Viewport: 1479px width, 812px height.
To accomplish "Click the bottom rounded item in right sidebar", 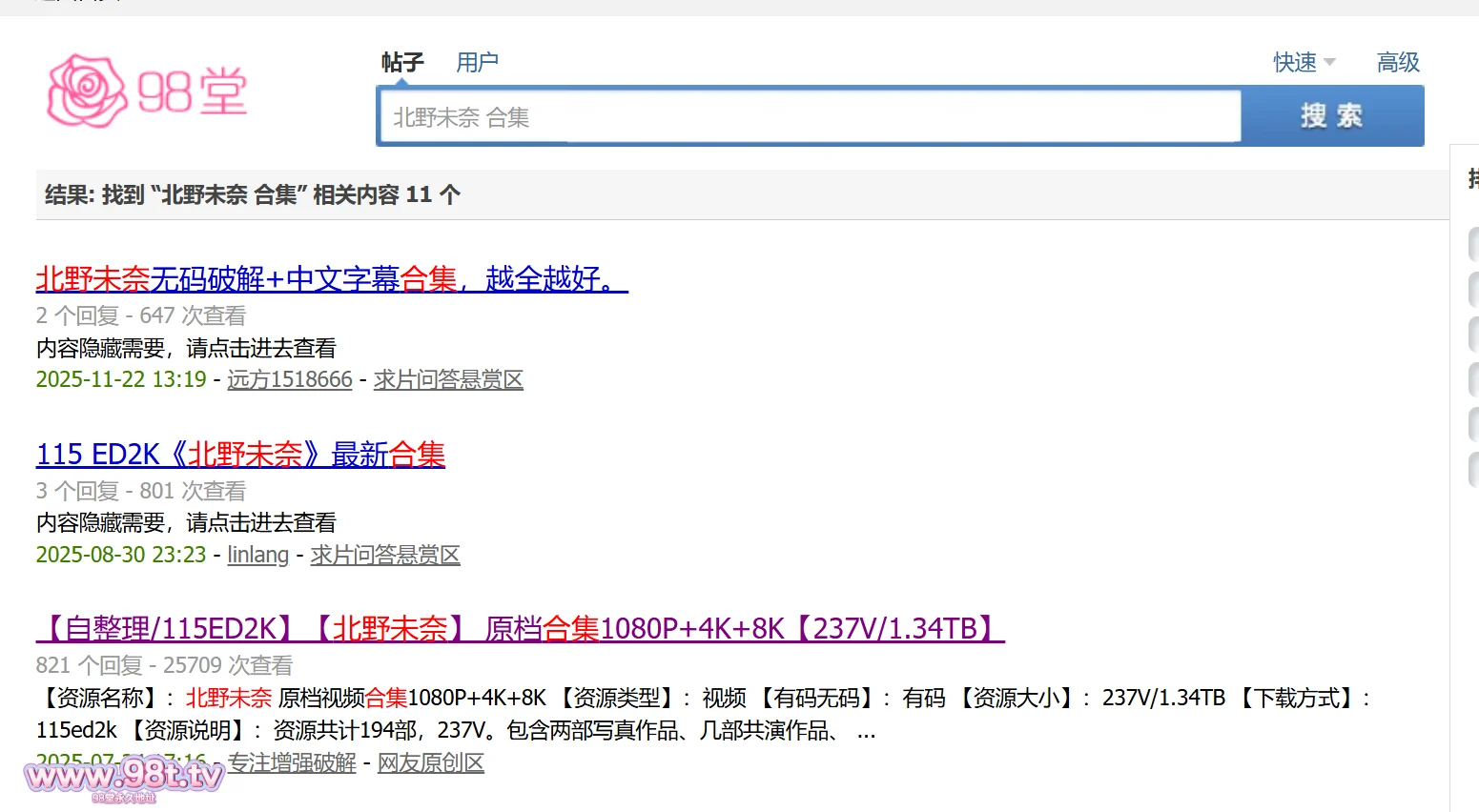I will point(1473,470).
